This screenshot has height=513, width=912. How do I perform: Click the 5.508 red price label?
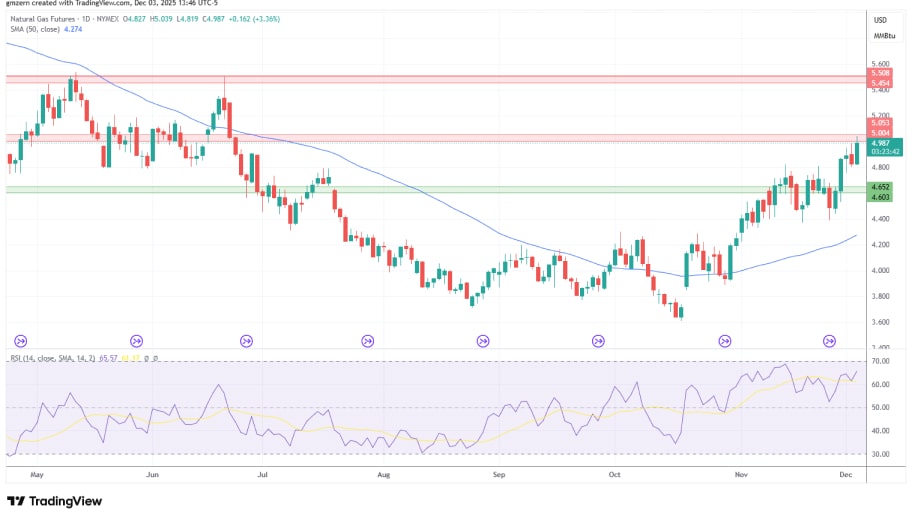[881, 74]
